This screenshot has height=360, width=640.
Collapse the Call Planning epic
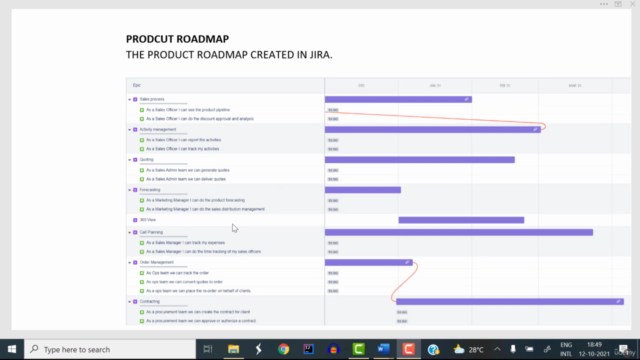[130, 232]
